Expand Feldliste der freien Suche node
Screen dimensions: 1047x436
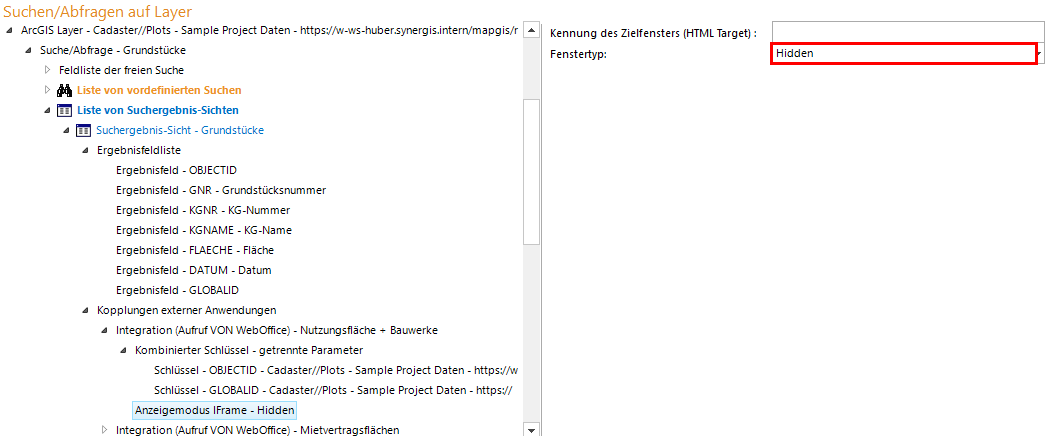(47, 70)
